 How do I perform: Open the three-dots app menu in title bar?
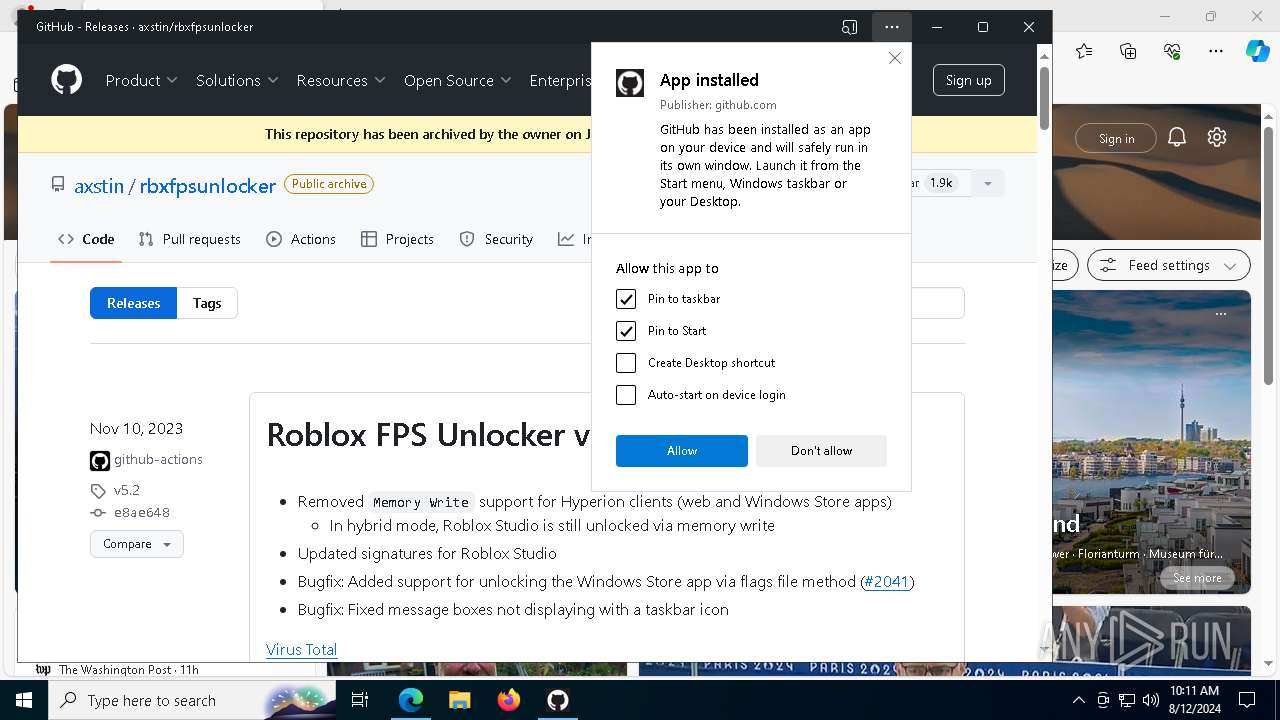click(891, 27)
